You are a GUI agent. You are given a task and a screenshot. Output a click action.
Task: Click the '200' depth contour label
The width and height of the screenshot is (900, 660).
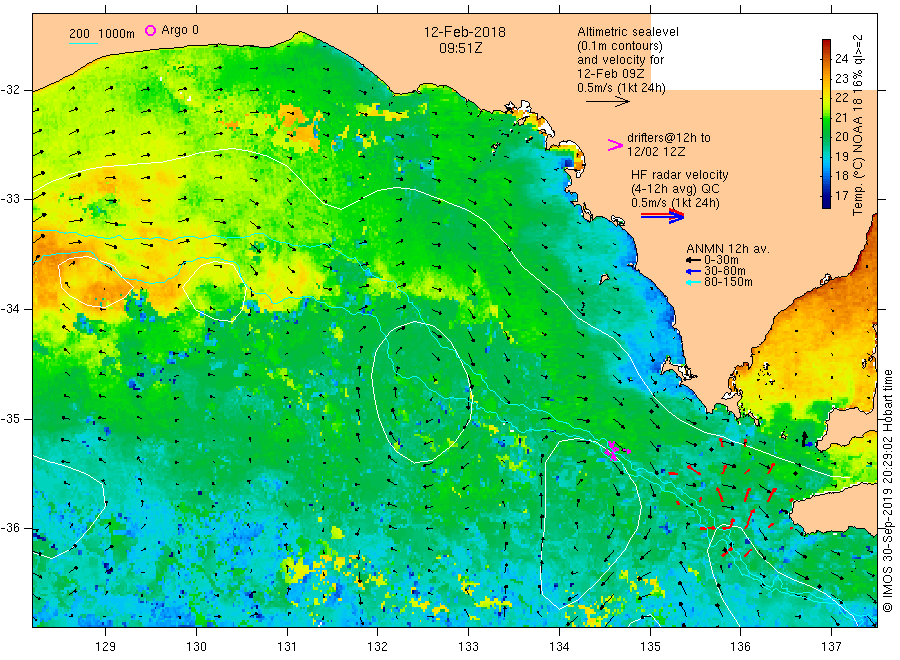tap(79, 34)
